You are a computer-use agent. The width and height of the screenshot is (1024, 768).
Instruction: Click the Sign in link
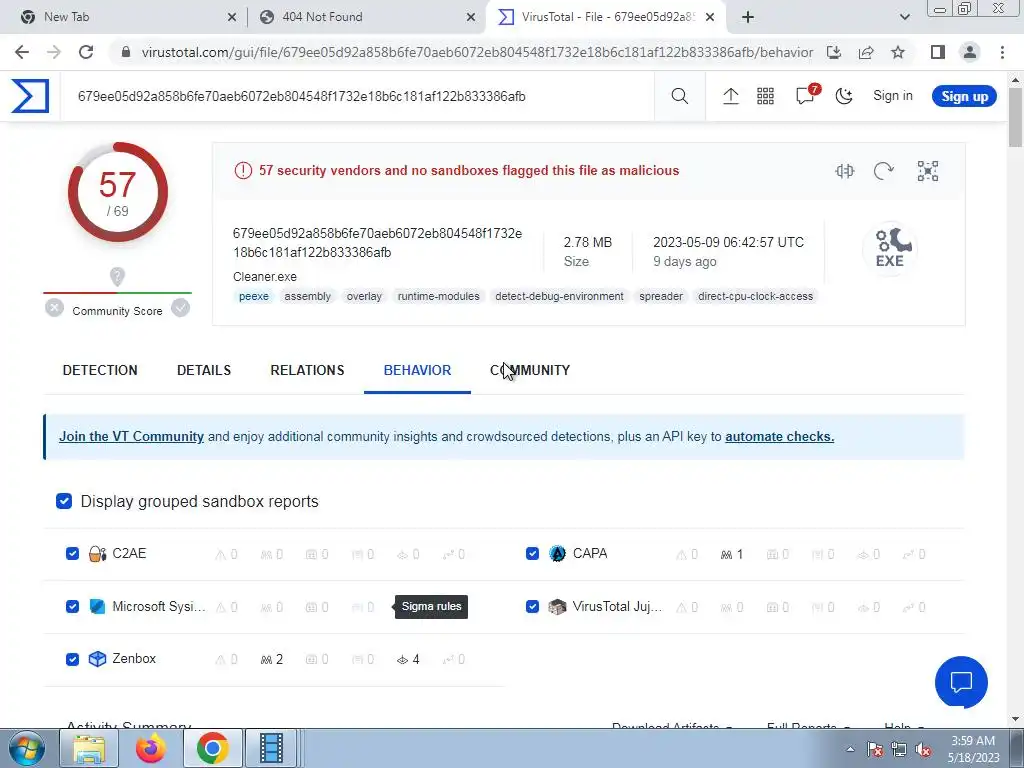pyautogui.click(x=893, y=96)
